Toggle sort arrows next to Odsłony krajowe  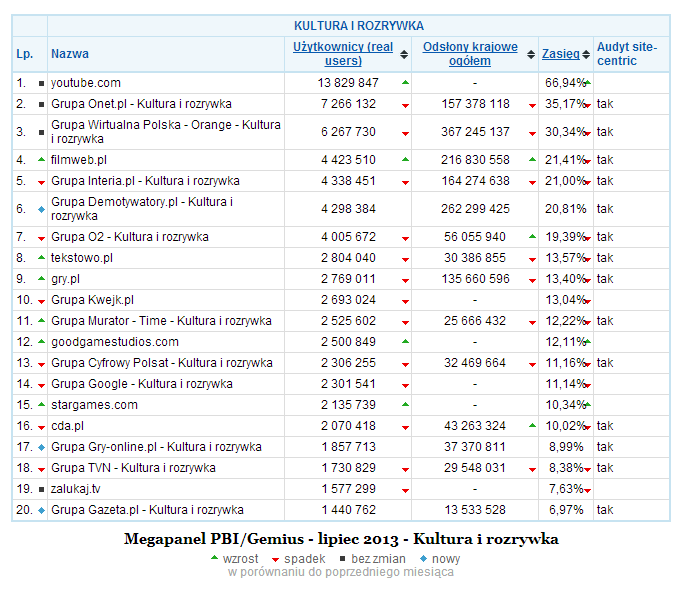[529, 55]
